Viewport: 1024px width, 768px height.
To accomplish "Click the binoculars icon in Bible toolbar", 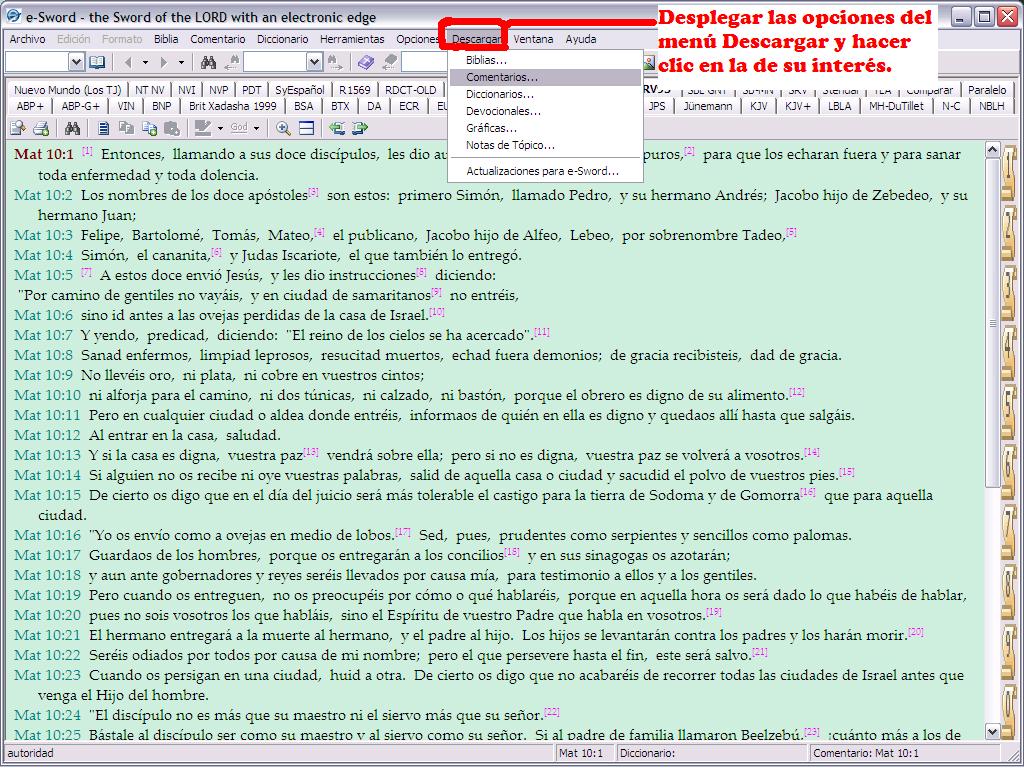I will [x=72, y=129].
